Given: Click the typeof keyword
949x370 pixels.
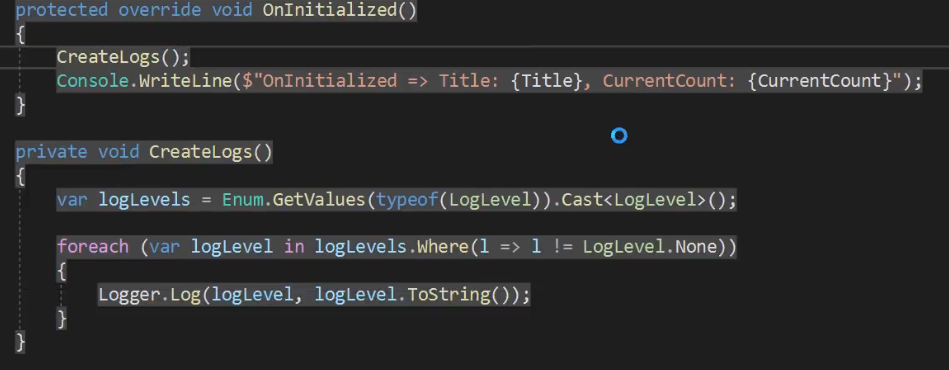Looking at the screenshot, I should (x=407, y=200).
